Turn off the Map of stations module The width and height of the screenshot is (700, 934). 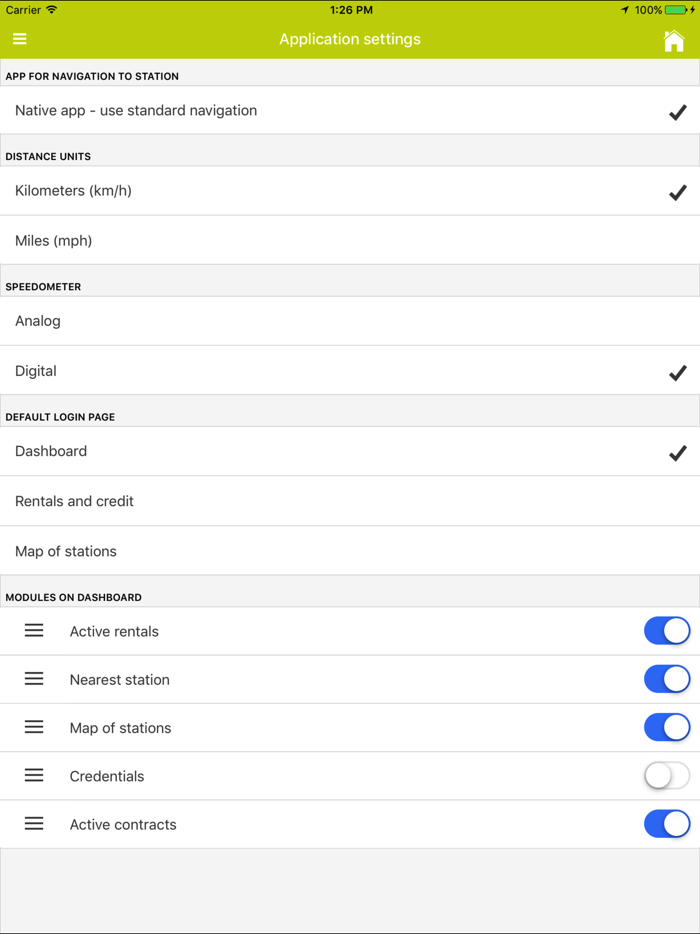coord(666,727)
